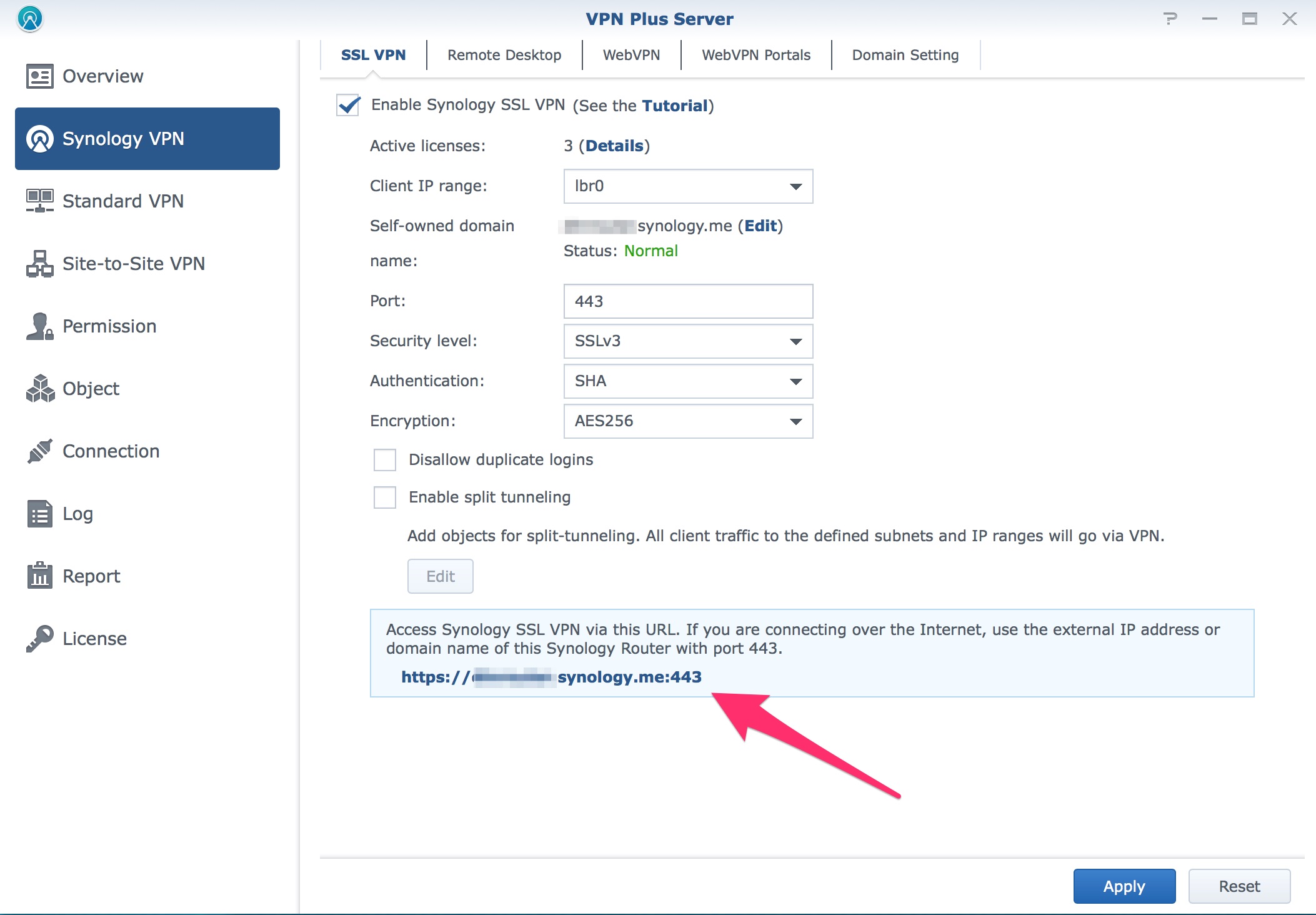
Task: Select the Site-to-Site VPN label
Action: (134, 264)
